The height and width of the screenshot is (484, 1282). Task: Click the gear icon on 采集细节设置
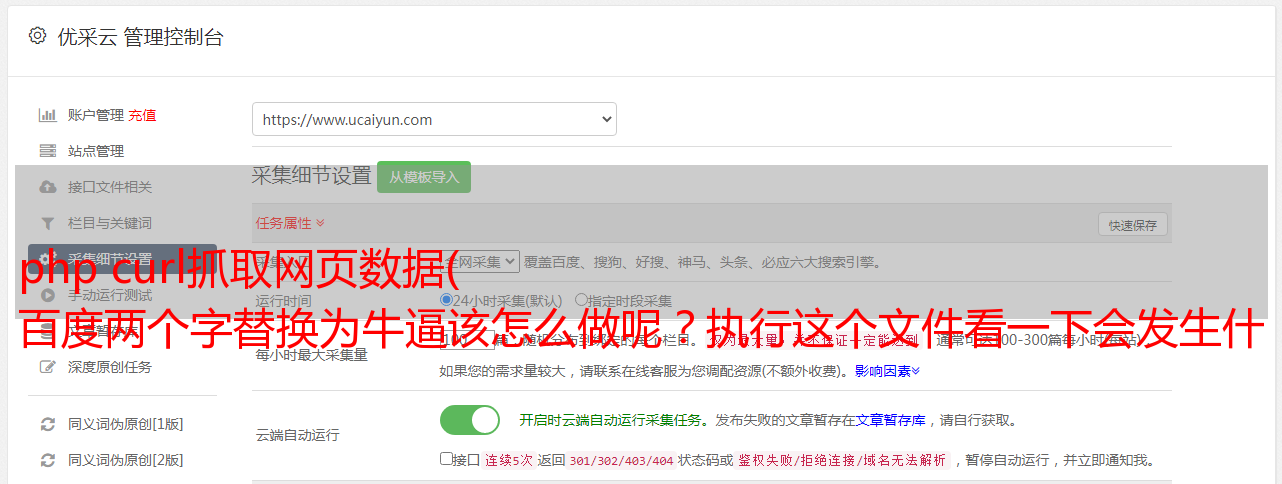47,259
